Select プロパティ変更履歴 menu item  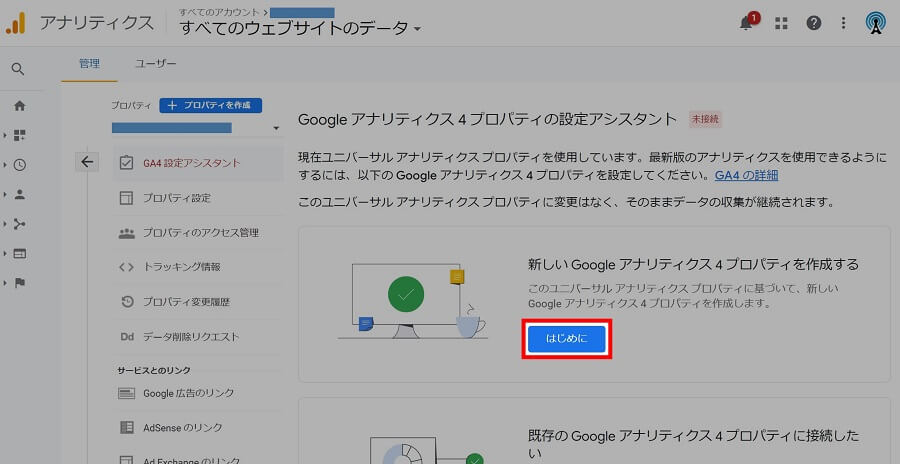(198, 302)
